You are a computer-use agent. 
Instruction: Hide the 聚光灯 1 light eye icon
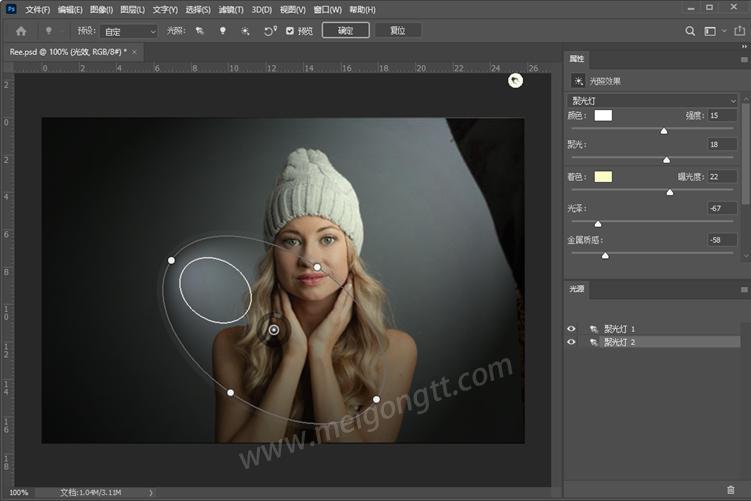(x=571, y=329)
